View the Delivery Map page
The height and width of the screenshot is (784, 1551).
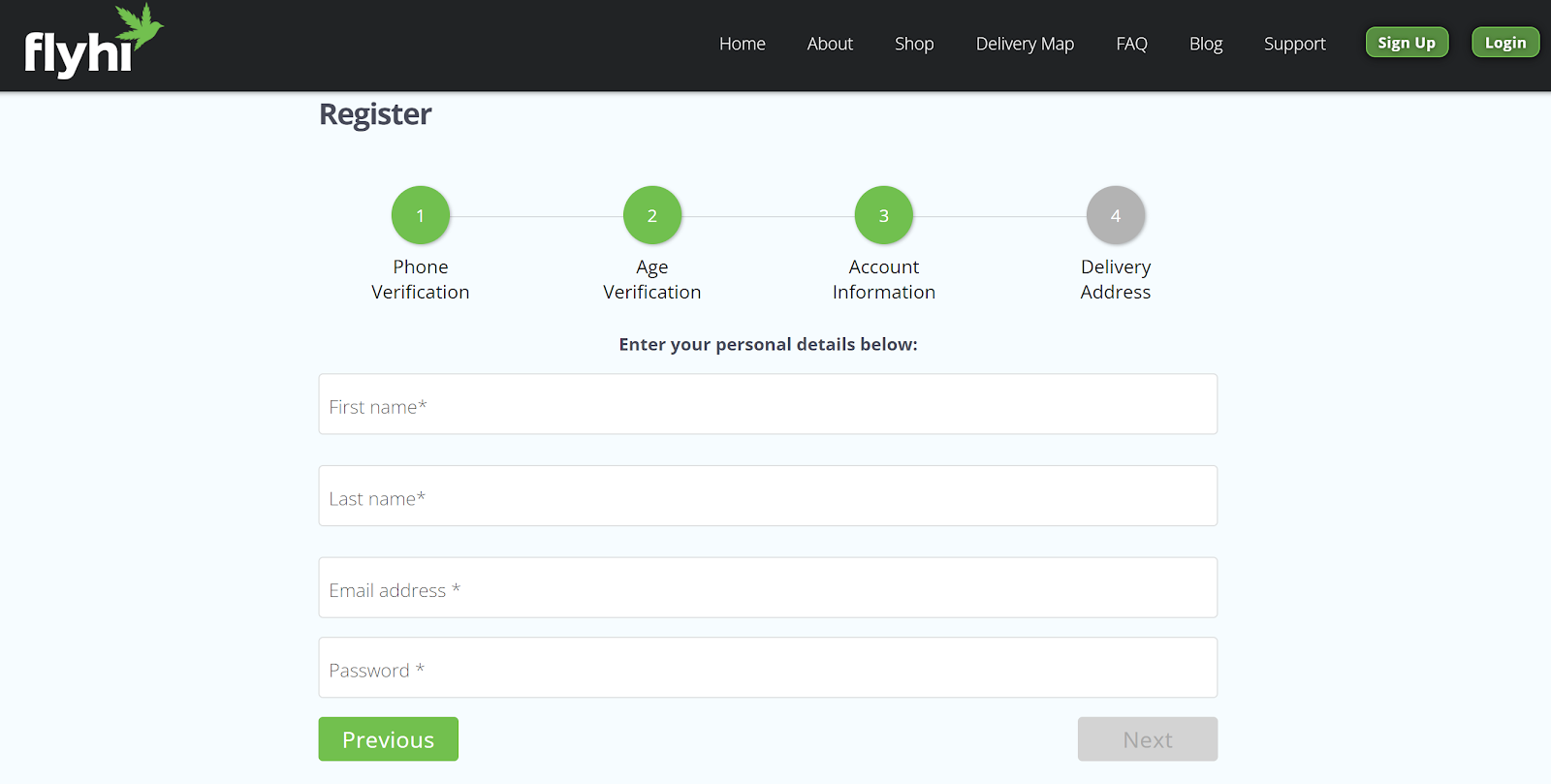[x=1025, y=44]
